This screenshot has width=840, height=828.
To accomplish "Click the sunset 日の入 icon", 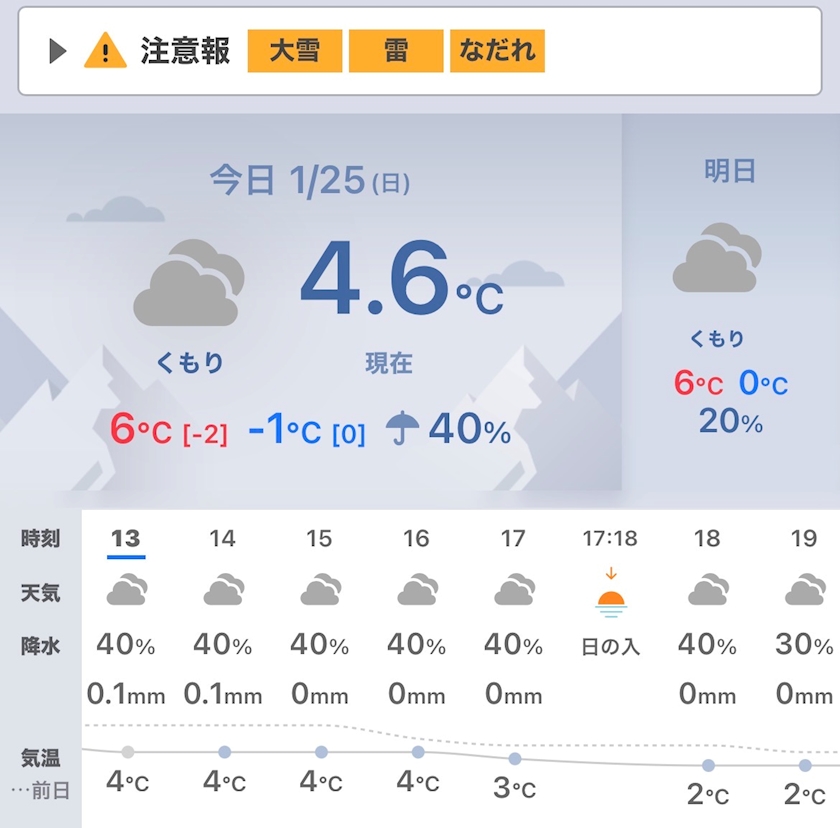I will 611,594.
